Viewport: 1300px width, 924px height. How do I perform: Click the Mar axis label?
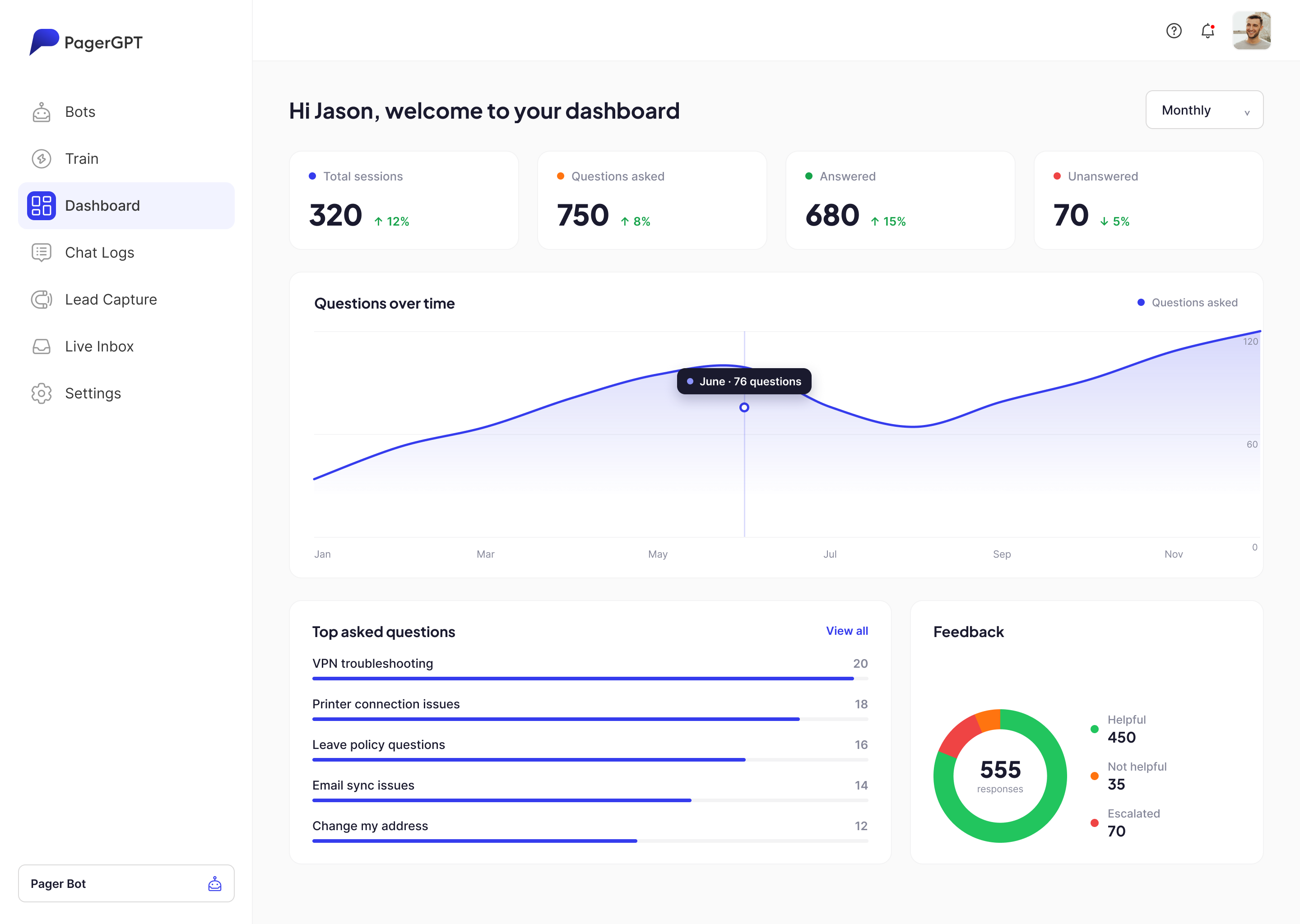[x=486, y=554]
